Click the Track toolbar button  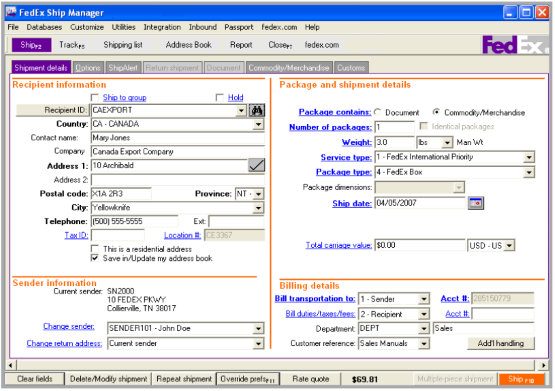coord(72,45)
